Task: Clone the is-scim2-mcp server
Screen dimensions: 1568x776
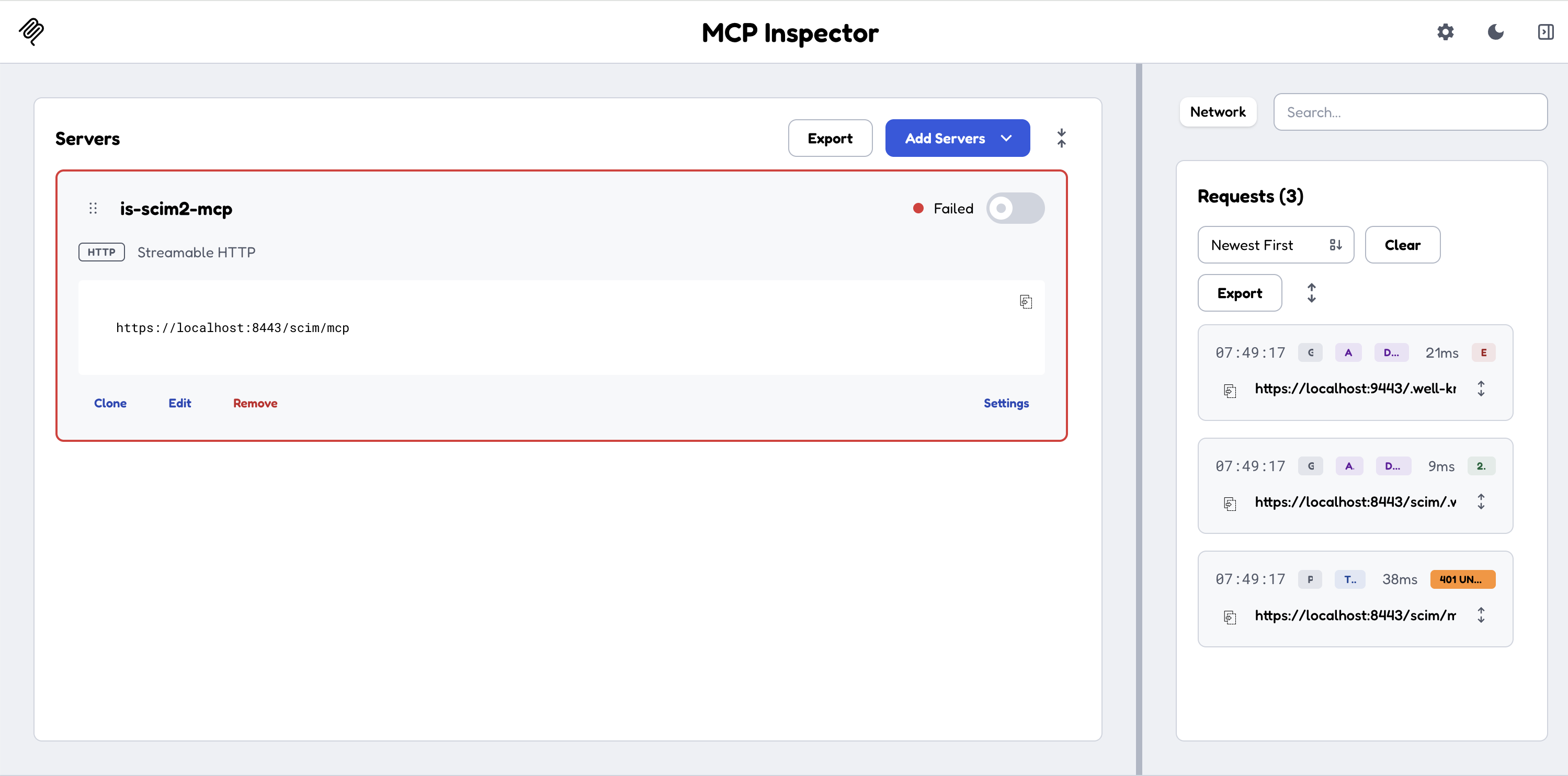Action: 110,403
